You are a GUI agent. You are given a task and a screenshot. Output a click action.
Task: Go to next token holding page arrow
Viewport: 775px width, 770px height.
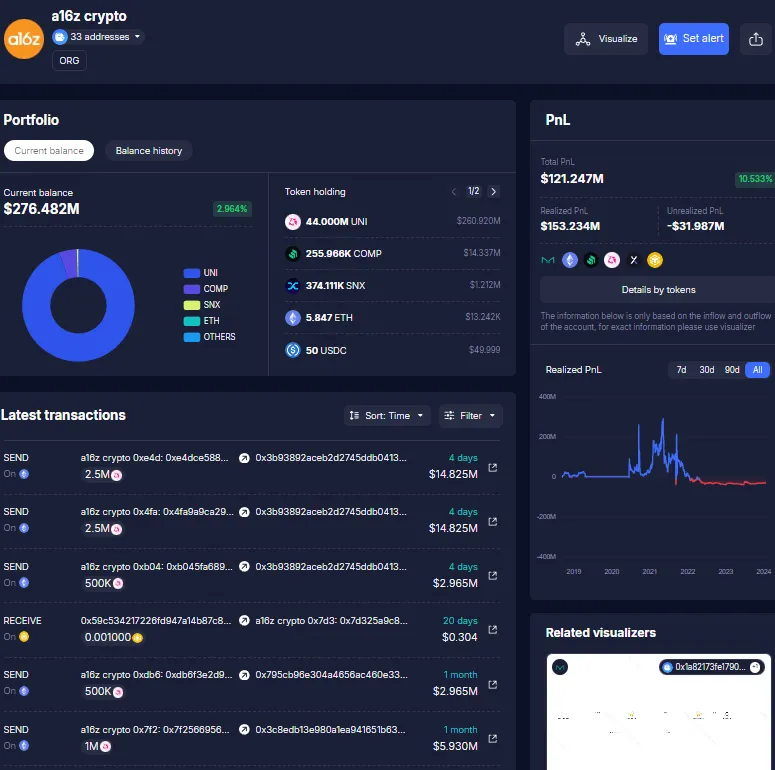(494, 191)
